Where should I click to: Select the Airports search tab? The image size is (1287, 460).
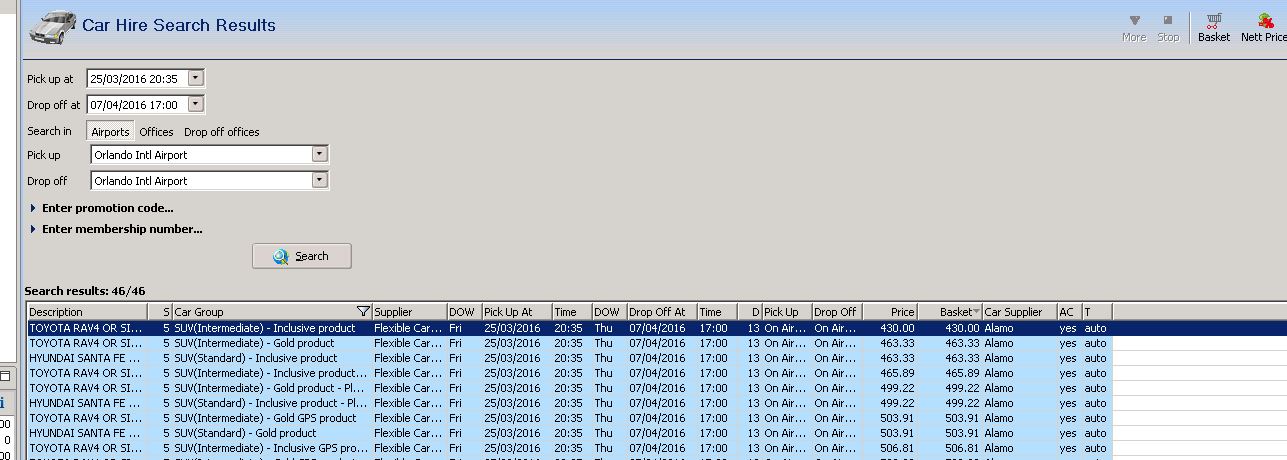pos(110,132)
